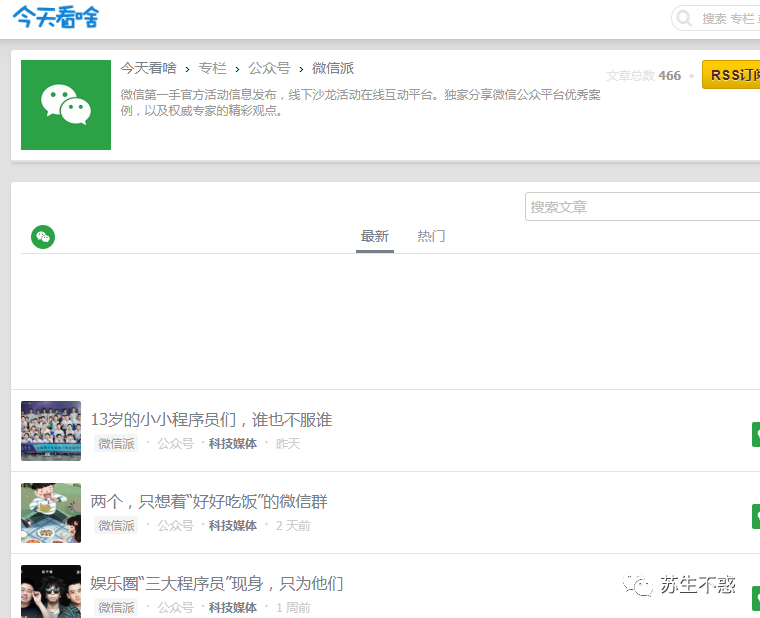This screenshot has width=760, height=618.
Task: Click 微信派 tag under 好好吃饭 article
Action: pos(116,525)
